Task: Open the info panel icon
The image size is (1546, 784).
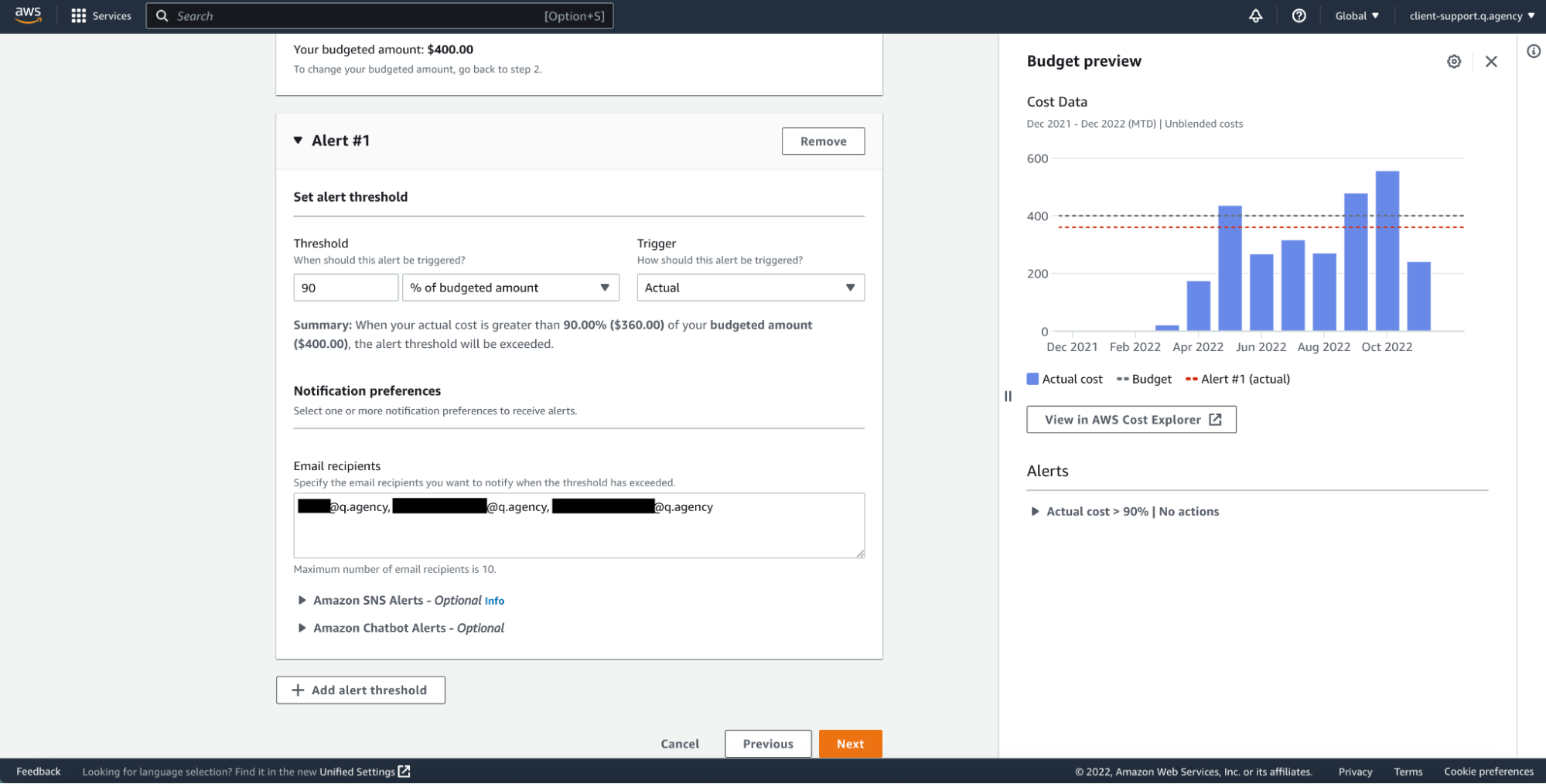Action: (1534, 52)
